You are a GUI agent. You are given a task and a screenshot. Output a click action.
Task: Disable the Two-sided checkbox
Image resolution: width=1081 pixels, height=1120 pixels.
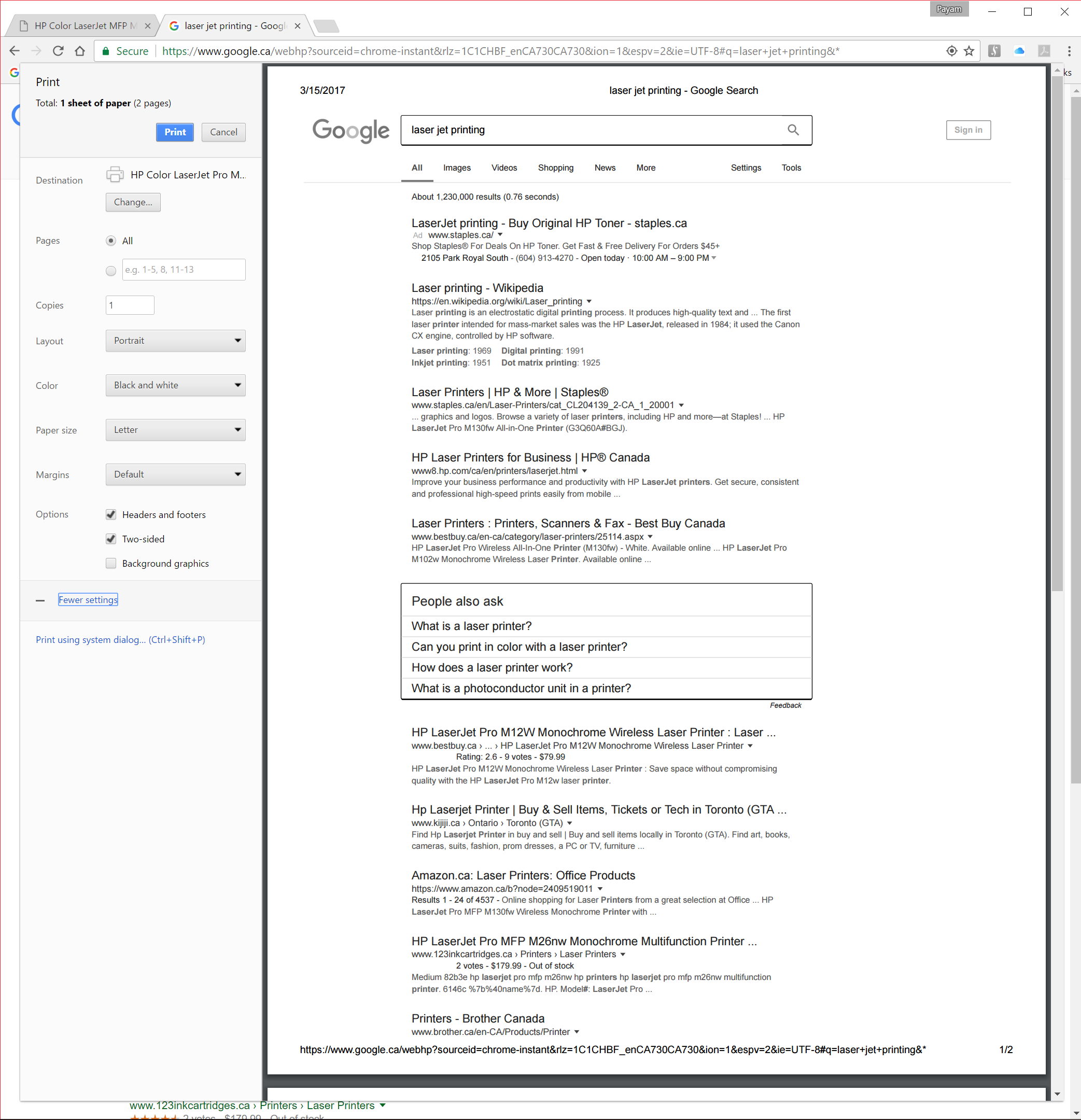point(111,539)
